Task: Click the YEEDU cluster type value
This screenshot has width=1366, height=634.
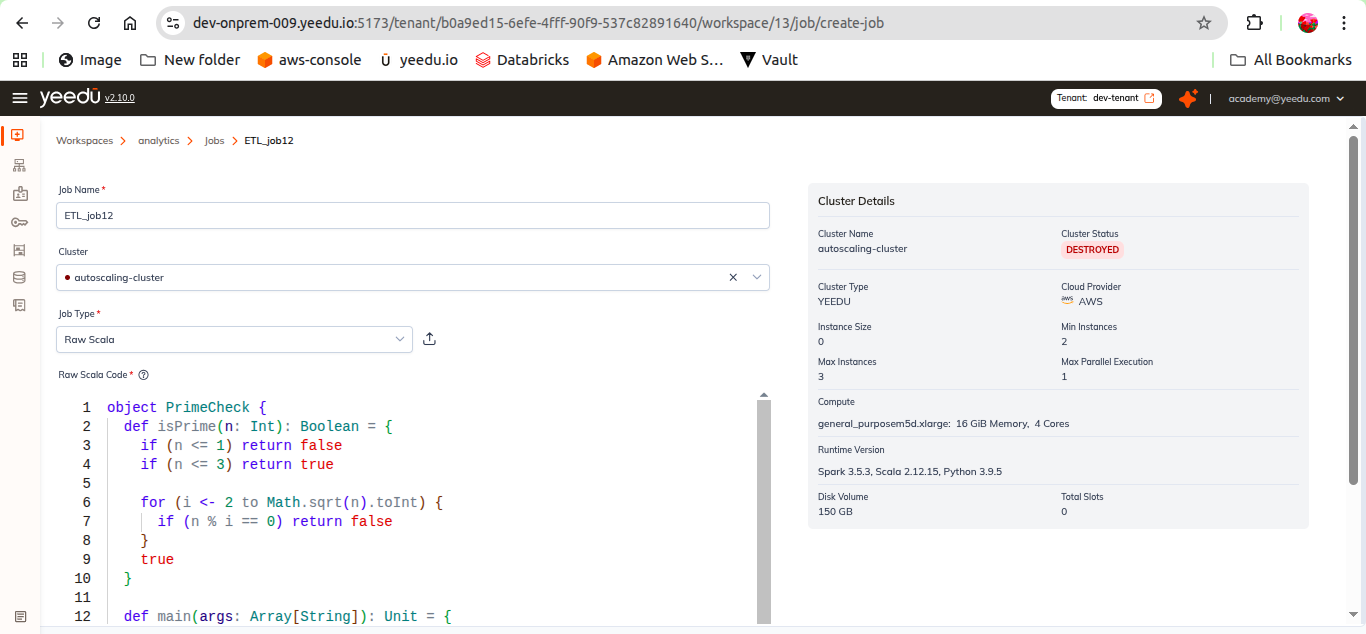Action: [x=834, y=301]
